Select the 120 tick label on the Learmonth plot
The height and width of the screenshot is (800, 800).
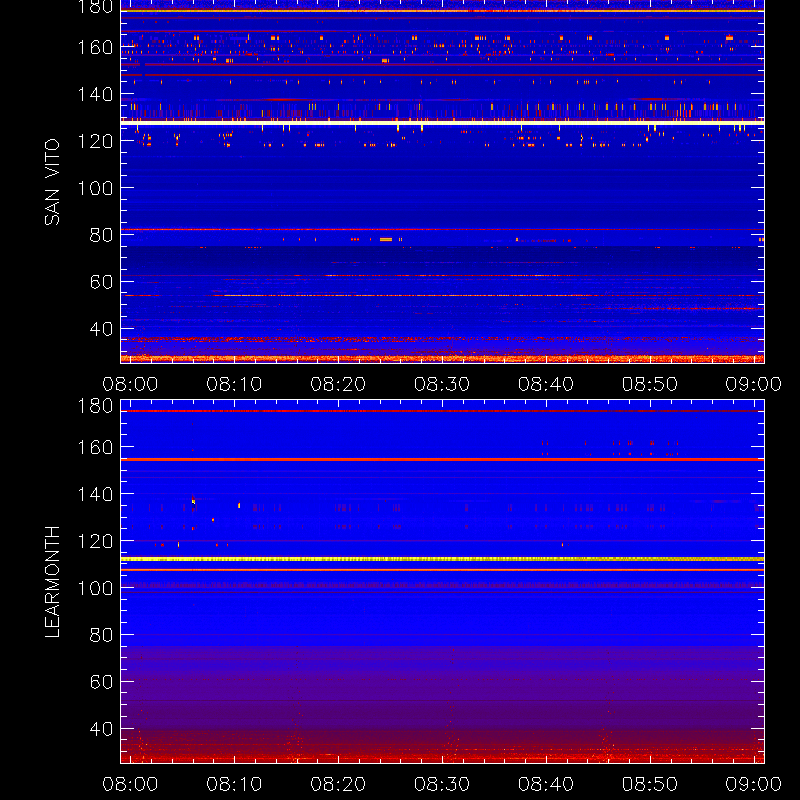tap(95, 541)
